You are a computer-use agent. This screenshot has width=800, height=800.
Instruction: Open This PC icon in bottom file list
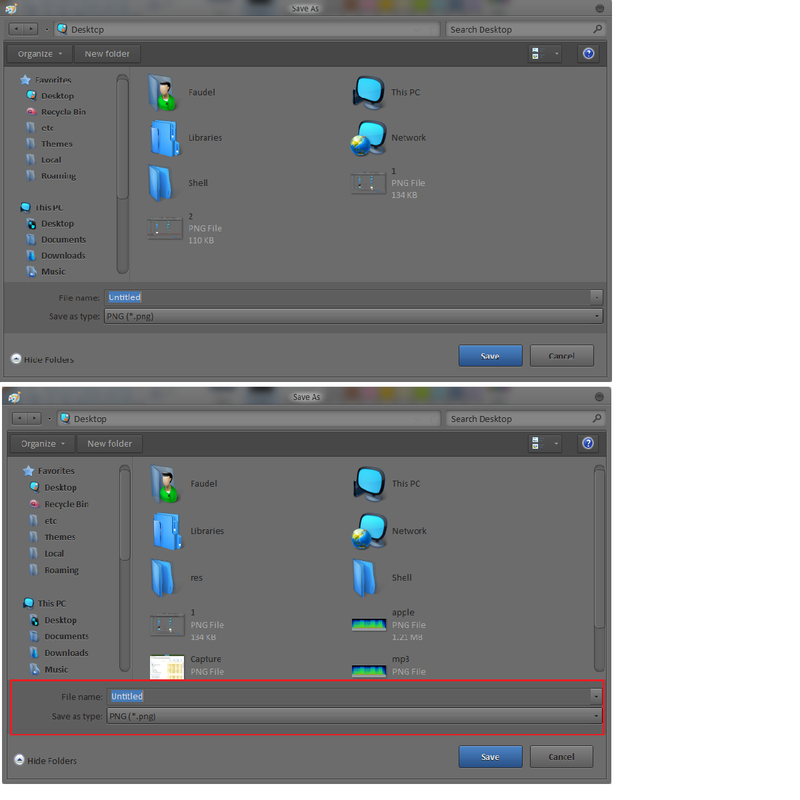tap(369, 484)
